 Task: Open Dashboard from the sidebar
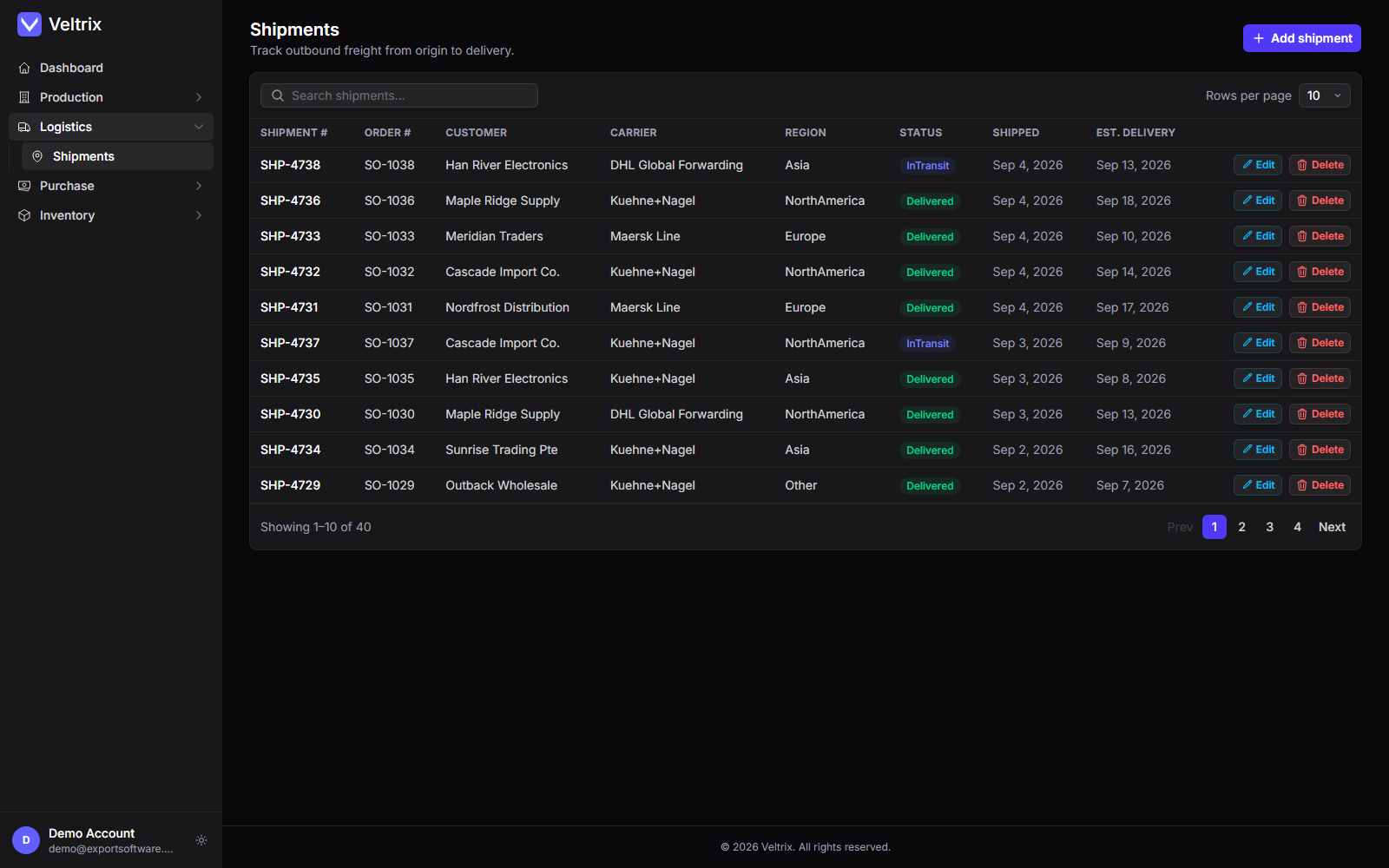tap(111, 68)
